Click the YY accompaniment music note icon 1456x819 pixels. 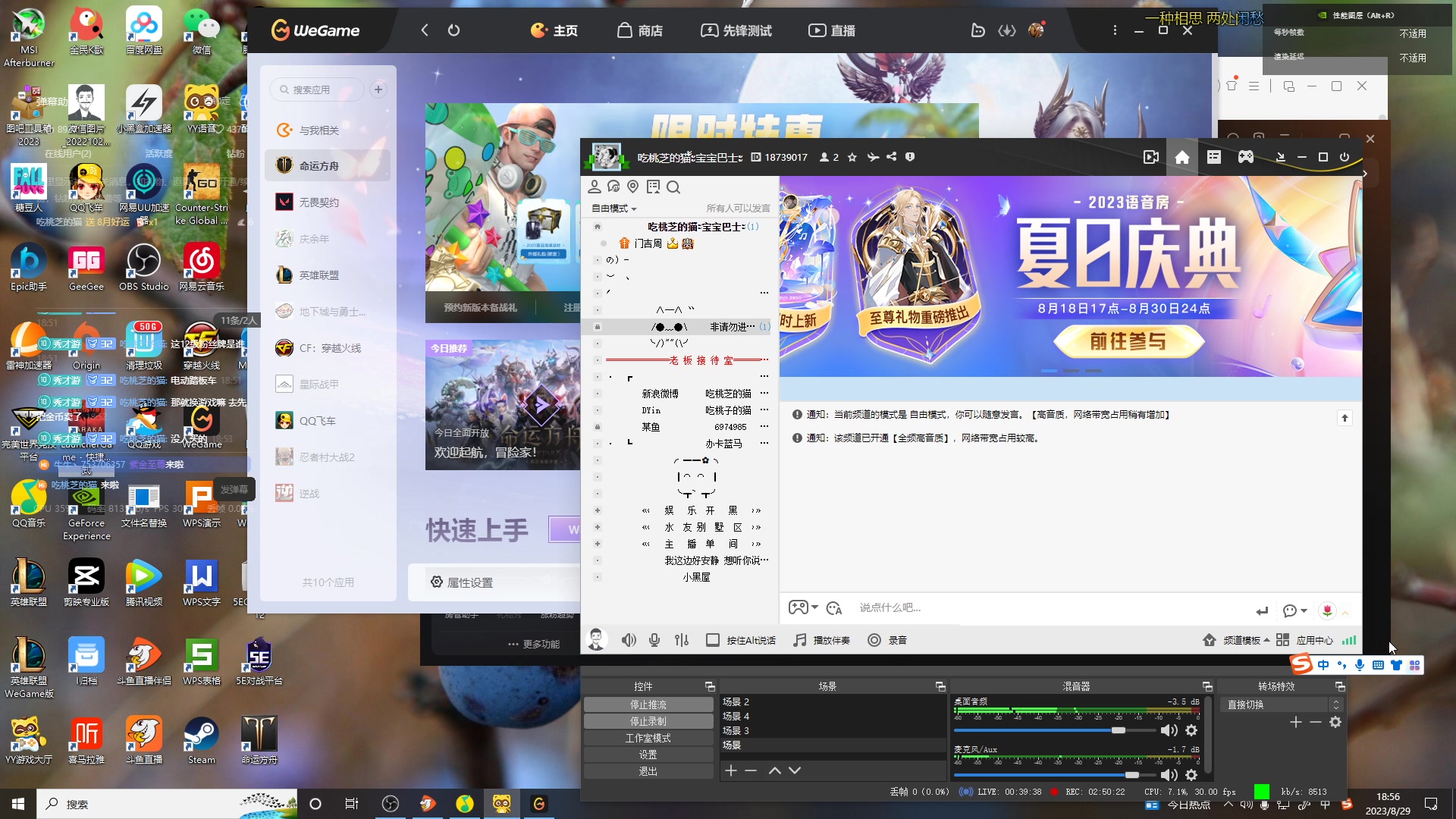(x=800, y=640)
